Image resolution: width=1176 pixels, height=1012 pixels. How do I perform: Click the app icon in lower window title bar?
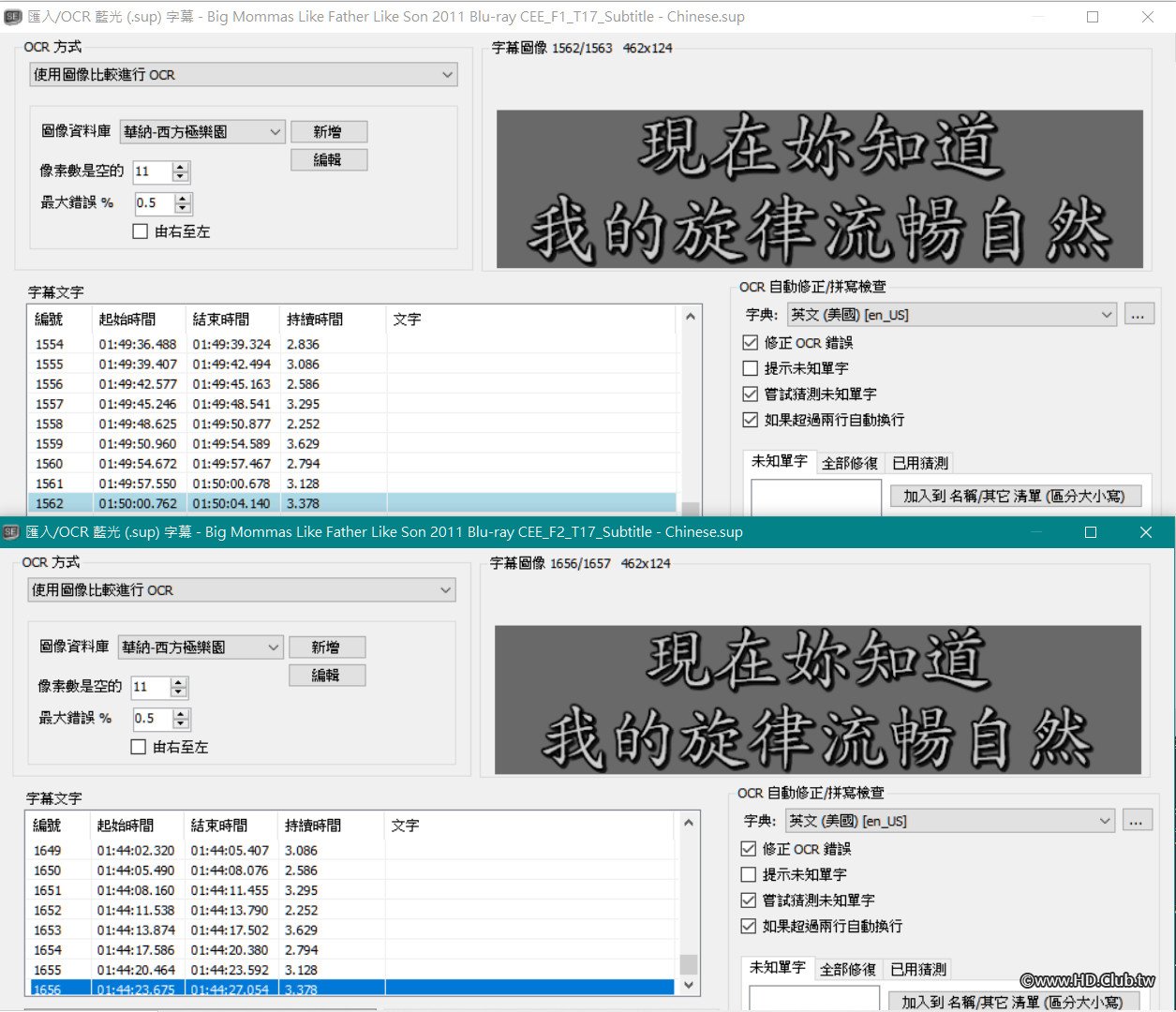11,532
